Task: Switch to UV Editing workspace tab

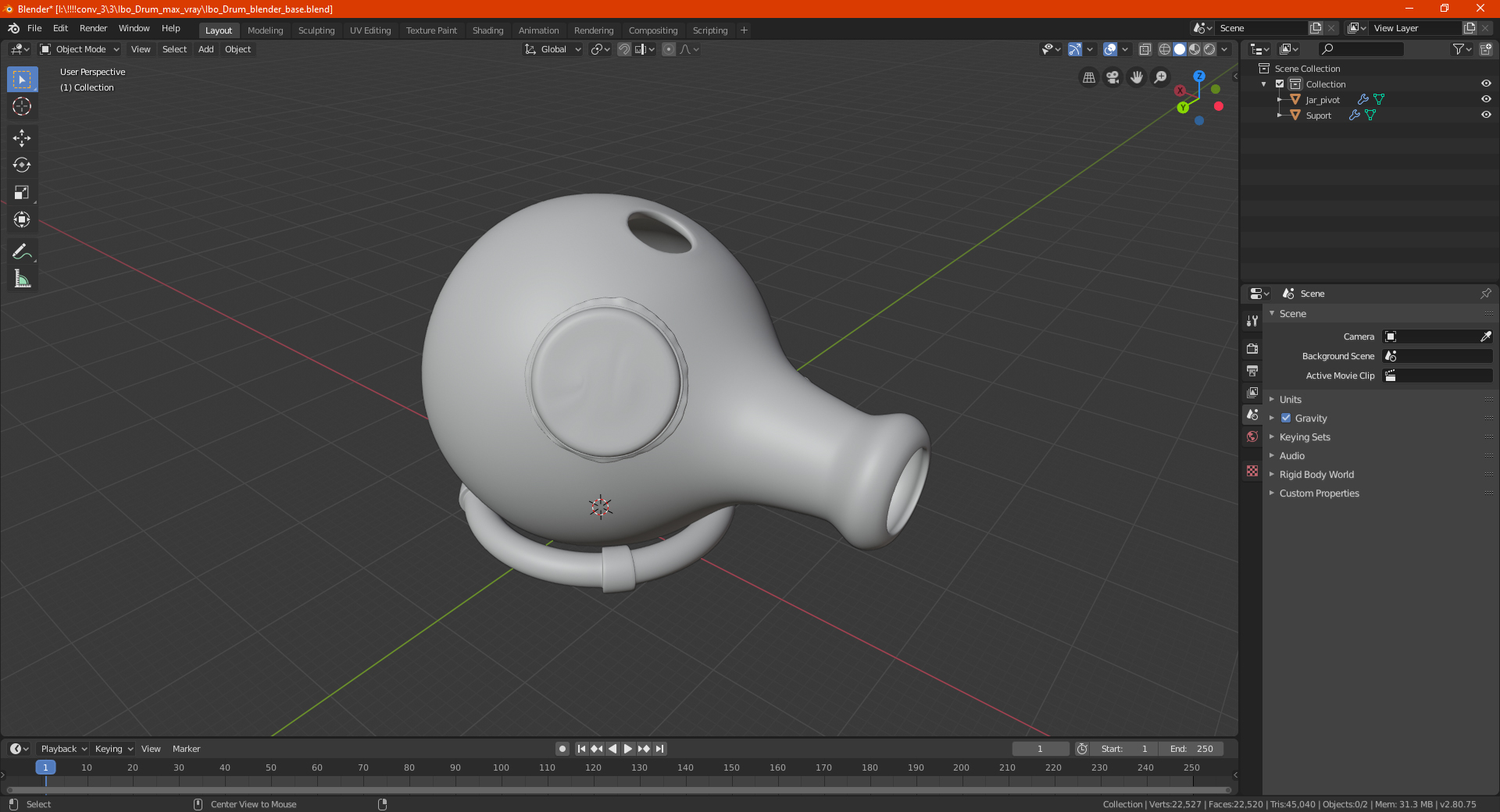Action: [x=370, y=30]
